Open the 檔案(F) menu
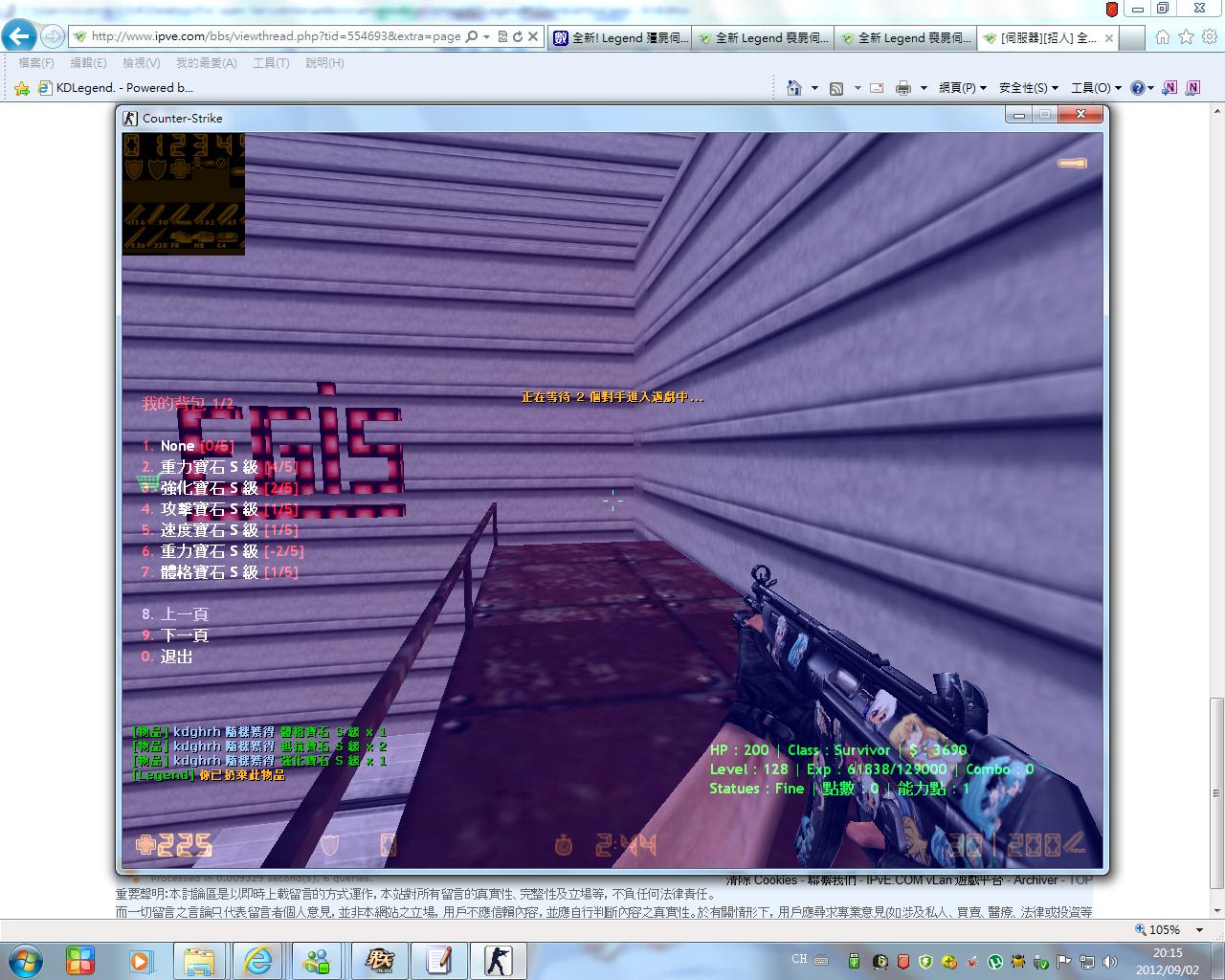The height and width of the screenshot is (980, 1225). click(x=36, y=63)
